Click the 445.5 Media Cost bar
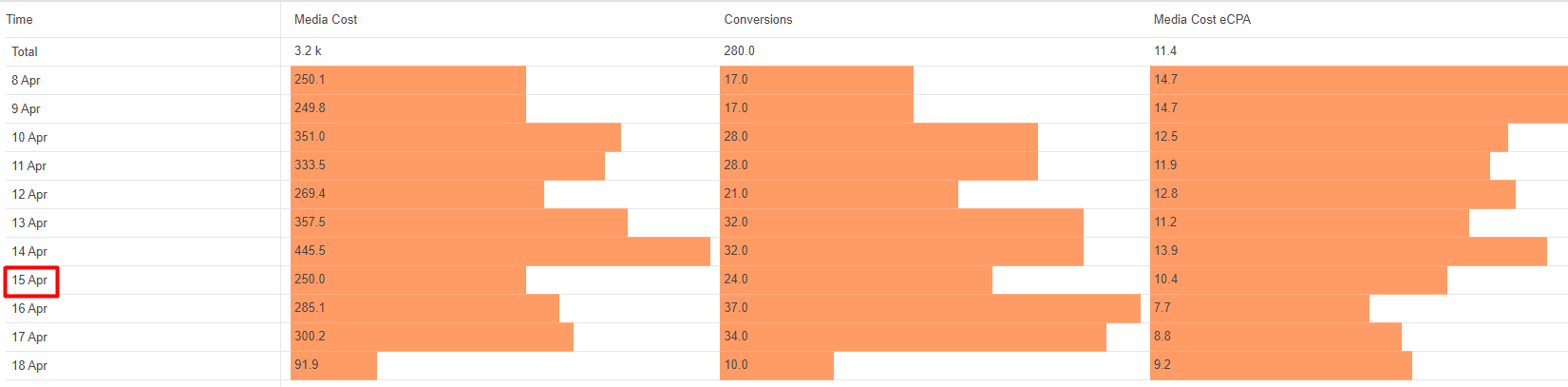This screenshot has height=387, width=1568. [501, 251]
